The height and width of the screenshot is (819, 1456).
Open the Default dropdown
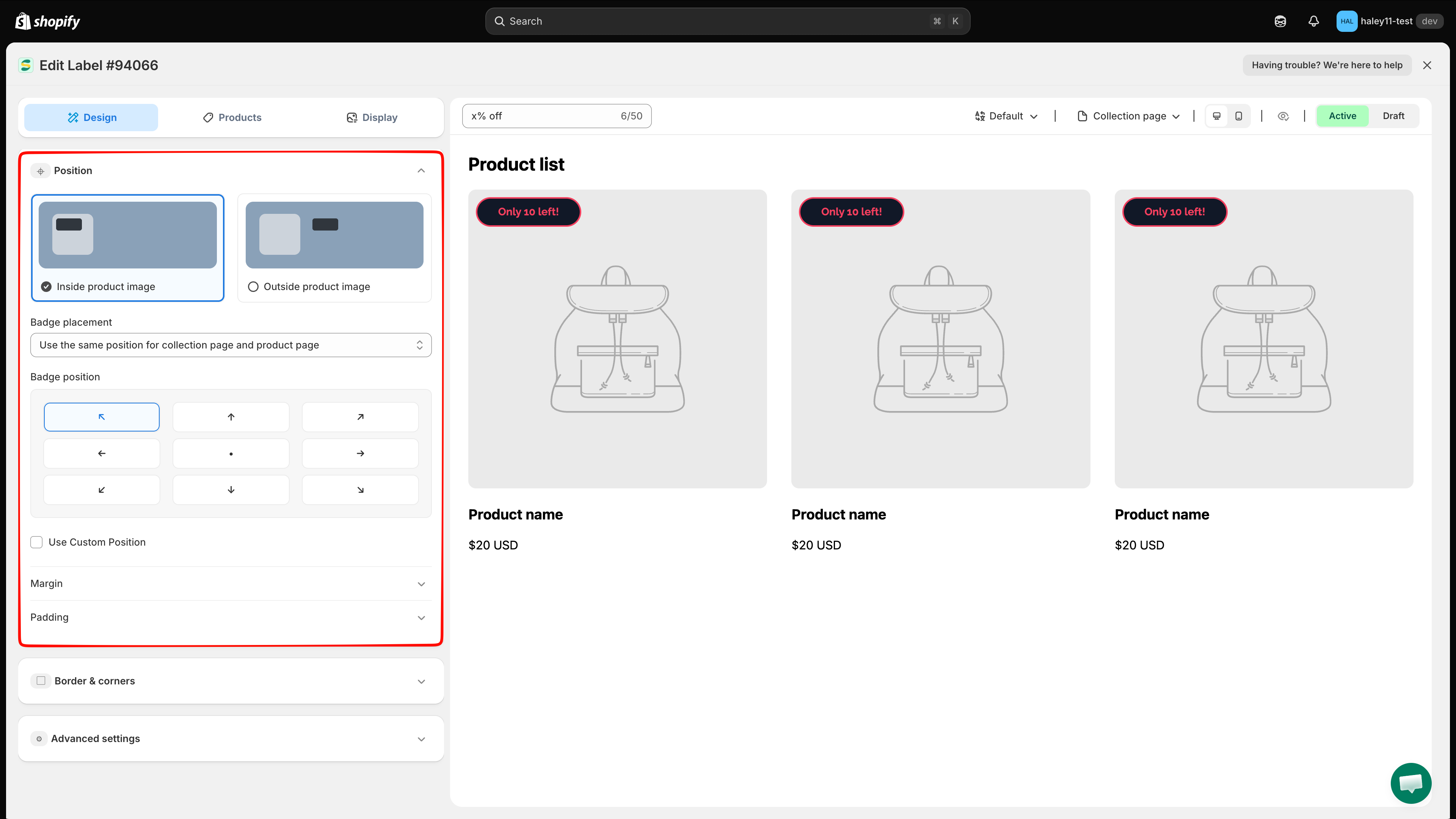1006,116
